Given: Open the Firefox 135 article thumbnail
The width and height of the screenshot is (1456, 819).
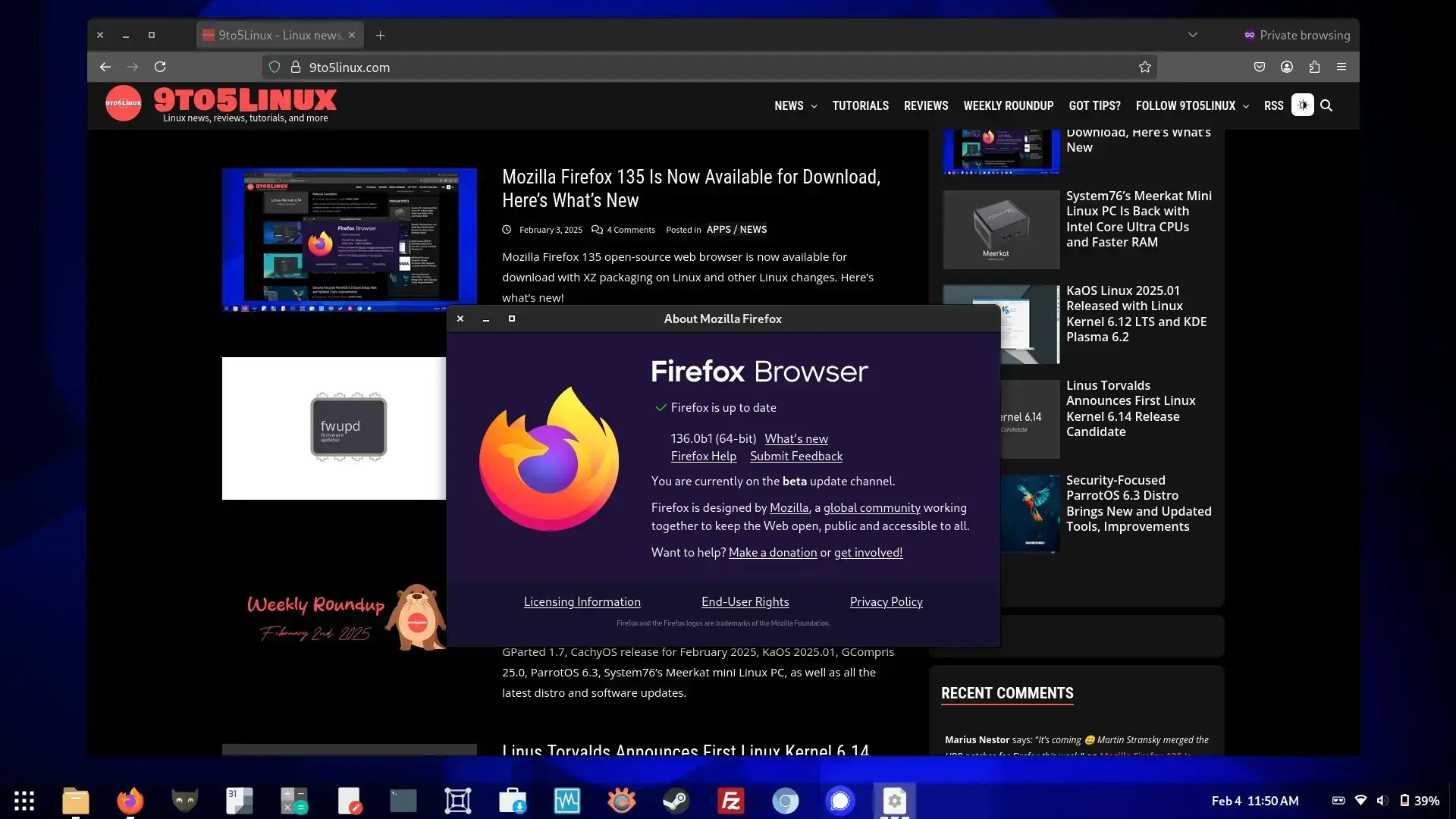Looking at the screenshot, I should [x=350, y=240].
